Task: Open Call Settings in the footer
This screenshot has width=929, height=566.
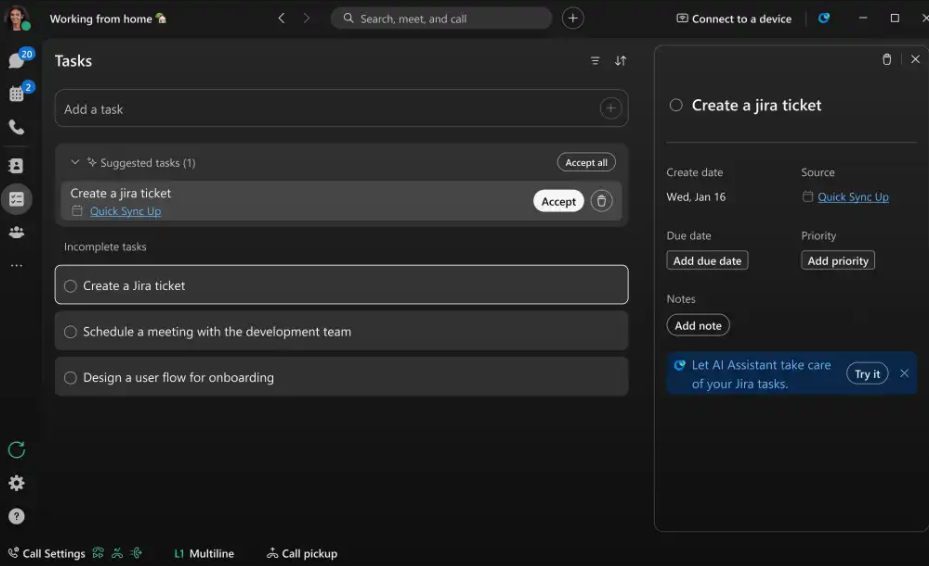Action: click(x=47, y=553)
